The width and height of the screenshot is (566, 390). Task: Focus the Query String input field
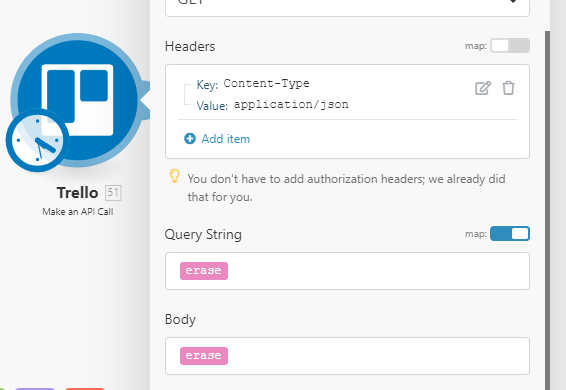[347, 271]
